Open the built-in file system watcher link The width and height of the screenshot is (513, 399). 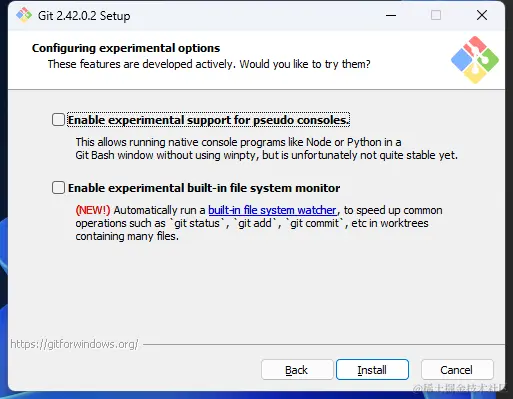point(272,210)
